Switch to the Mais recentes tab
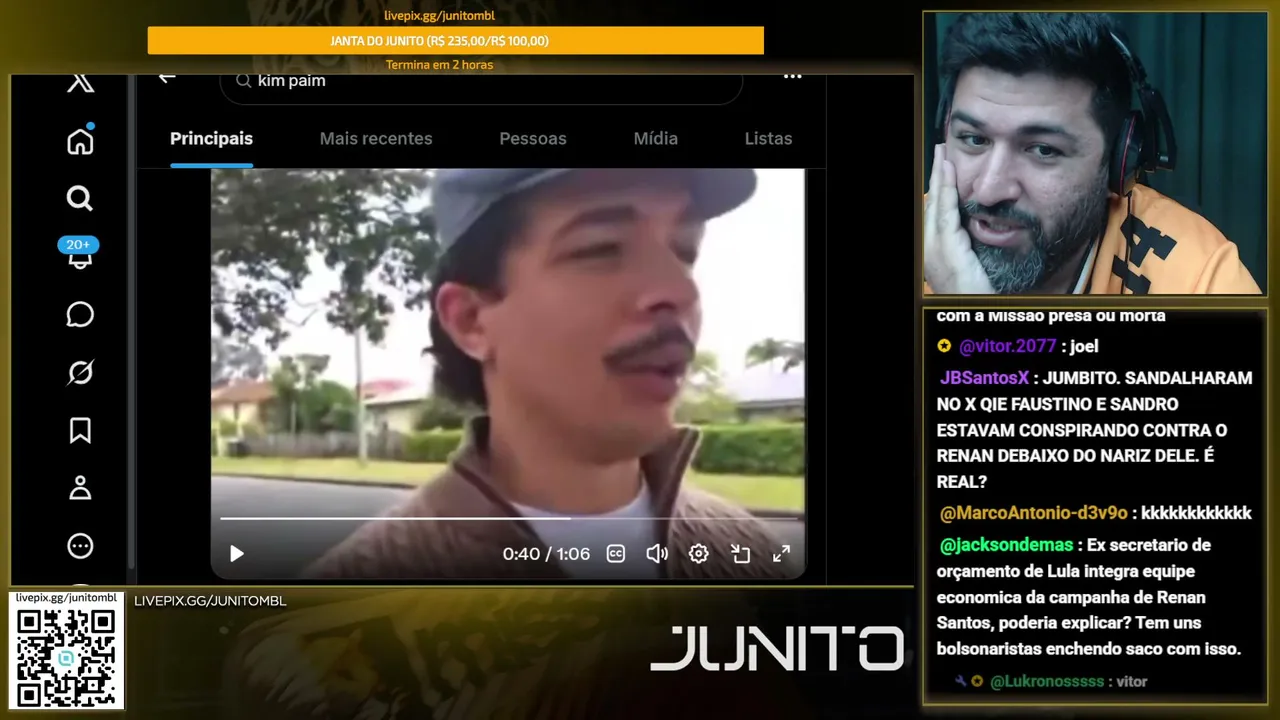 tap(376, 139)
